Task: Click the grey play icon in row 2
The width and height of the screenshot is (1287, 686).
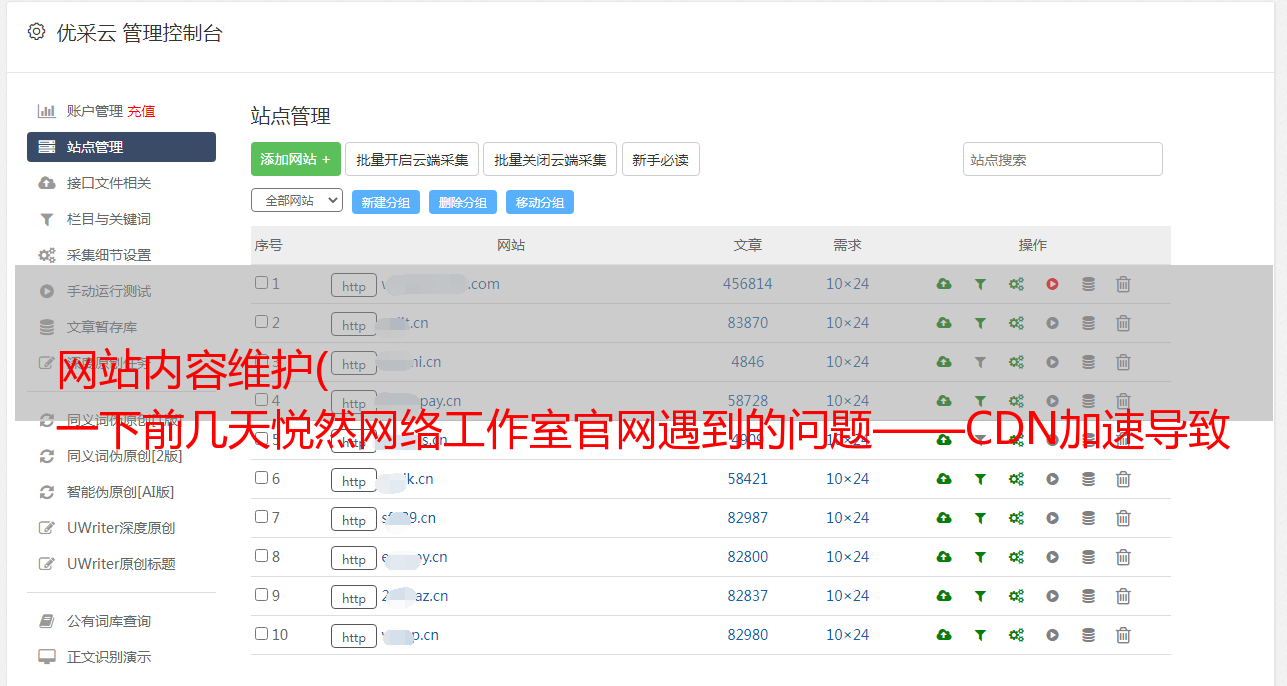Action: (1052, 323)
